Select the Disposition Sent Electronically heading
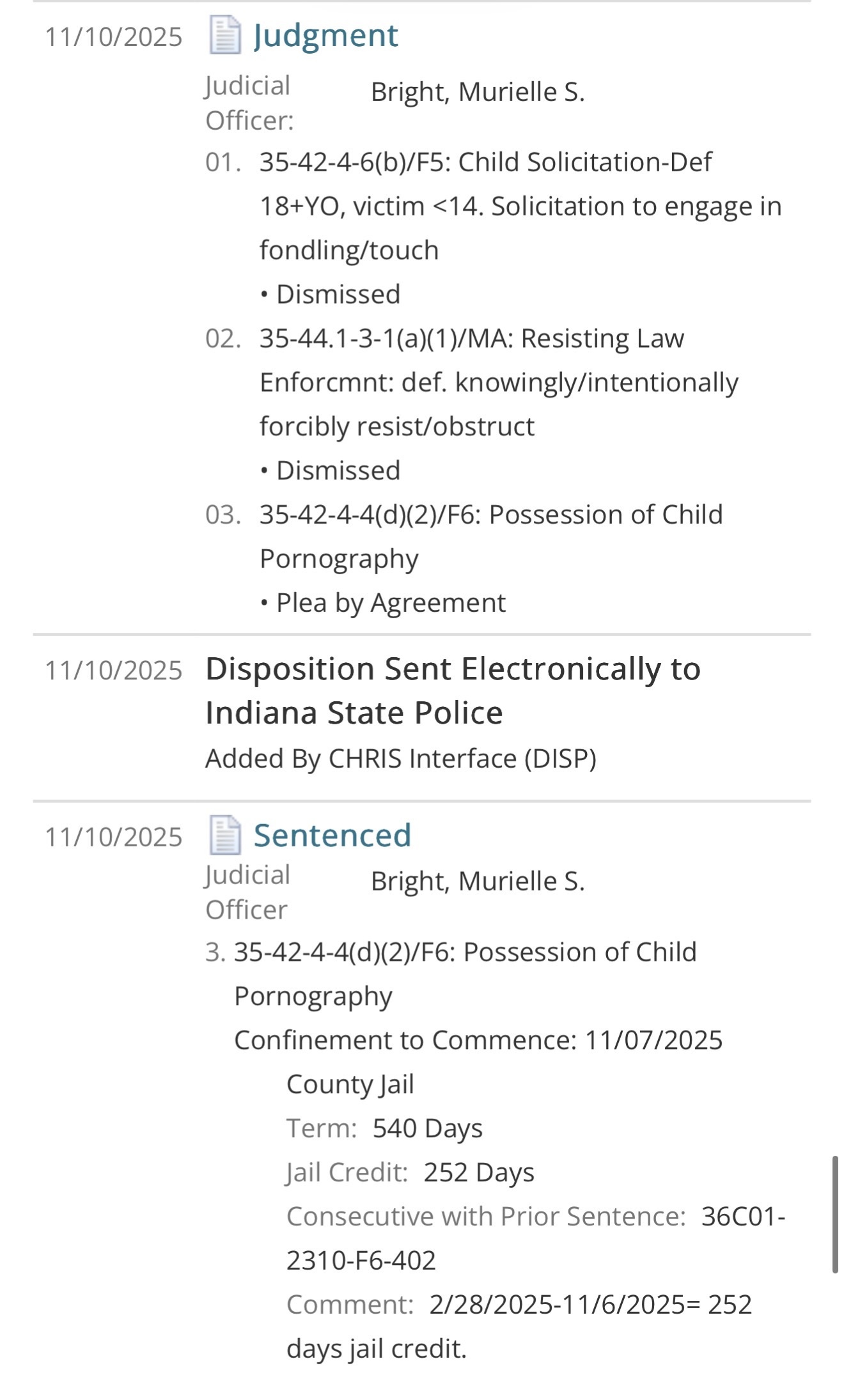The height and width of the screenshot is (1400, 844). point(453,690)
